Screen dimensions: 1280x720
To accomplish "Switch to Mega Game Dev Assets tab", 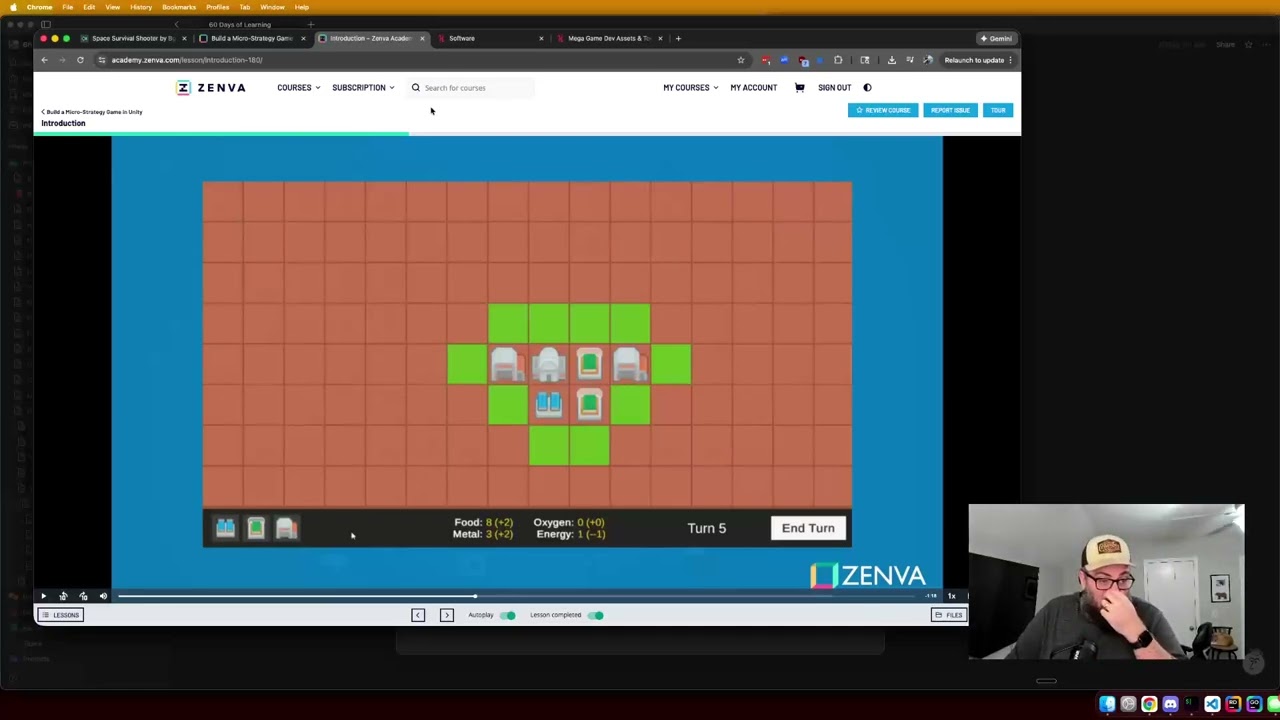I will tap(608, 38).
